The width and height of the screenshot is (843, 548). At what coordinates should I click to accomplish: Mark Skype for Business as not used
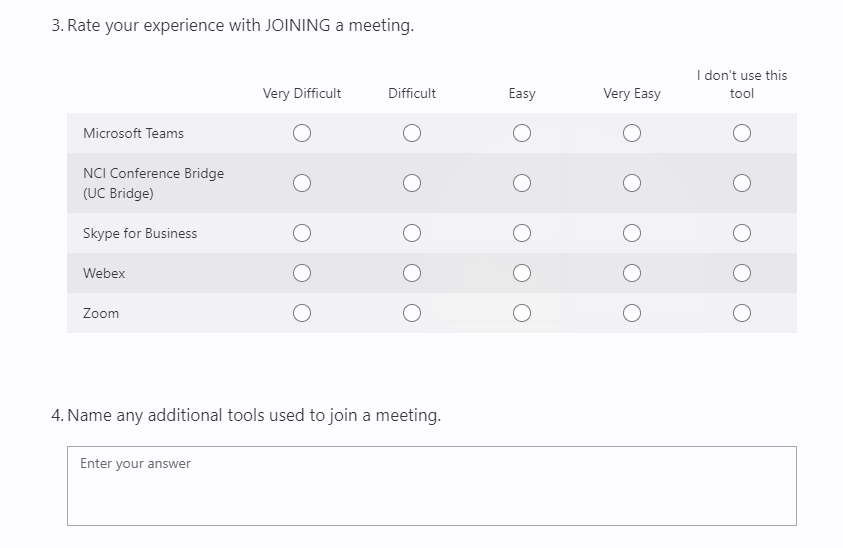(742, 233)
